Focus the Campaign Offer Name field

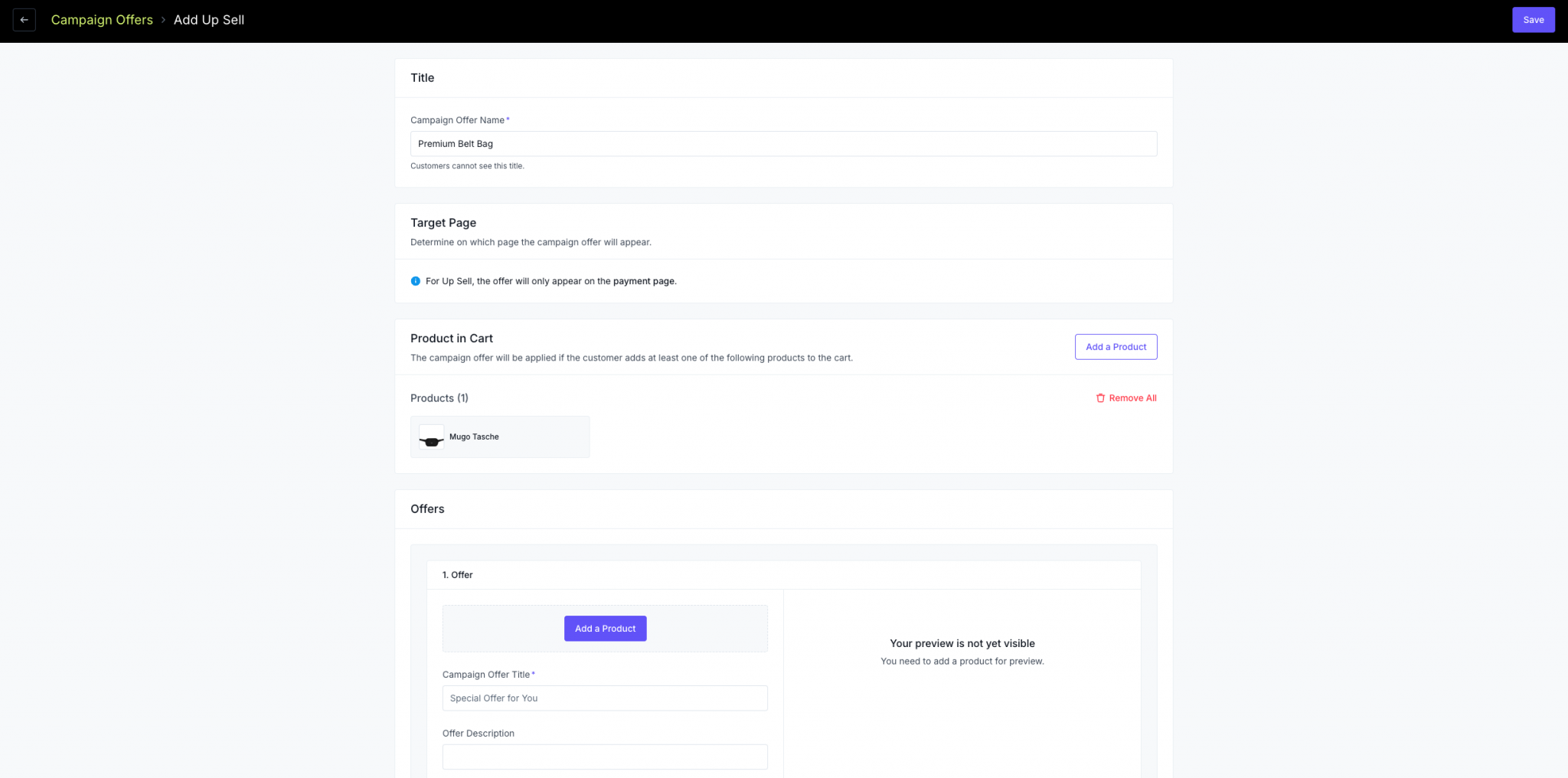coord(782,143)
